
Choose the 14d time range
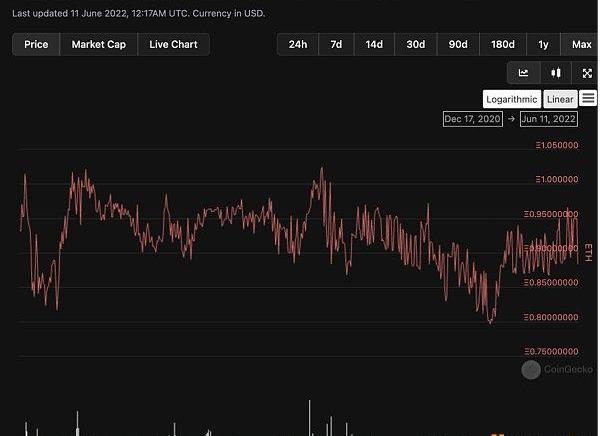(x=374, y=45)
